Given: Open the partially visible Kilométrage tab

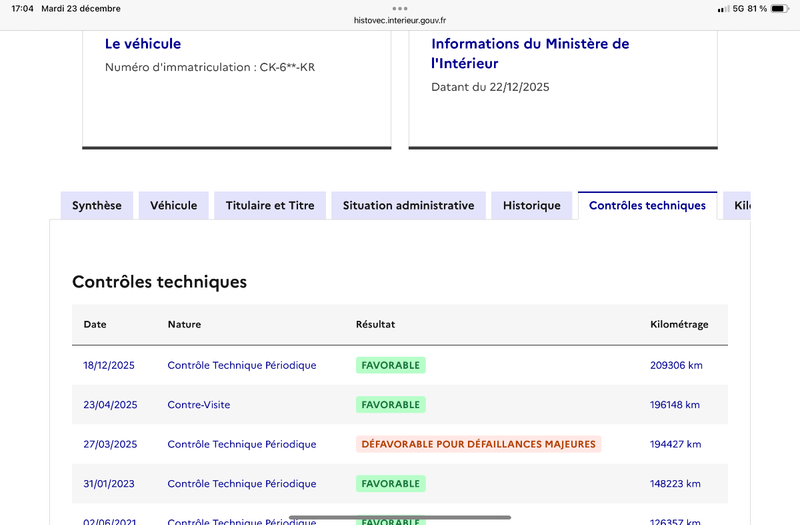Looking at the screenshot, I should tap(740, 205).
